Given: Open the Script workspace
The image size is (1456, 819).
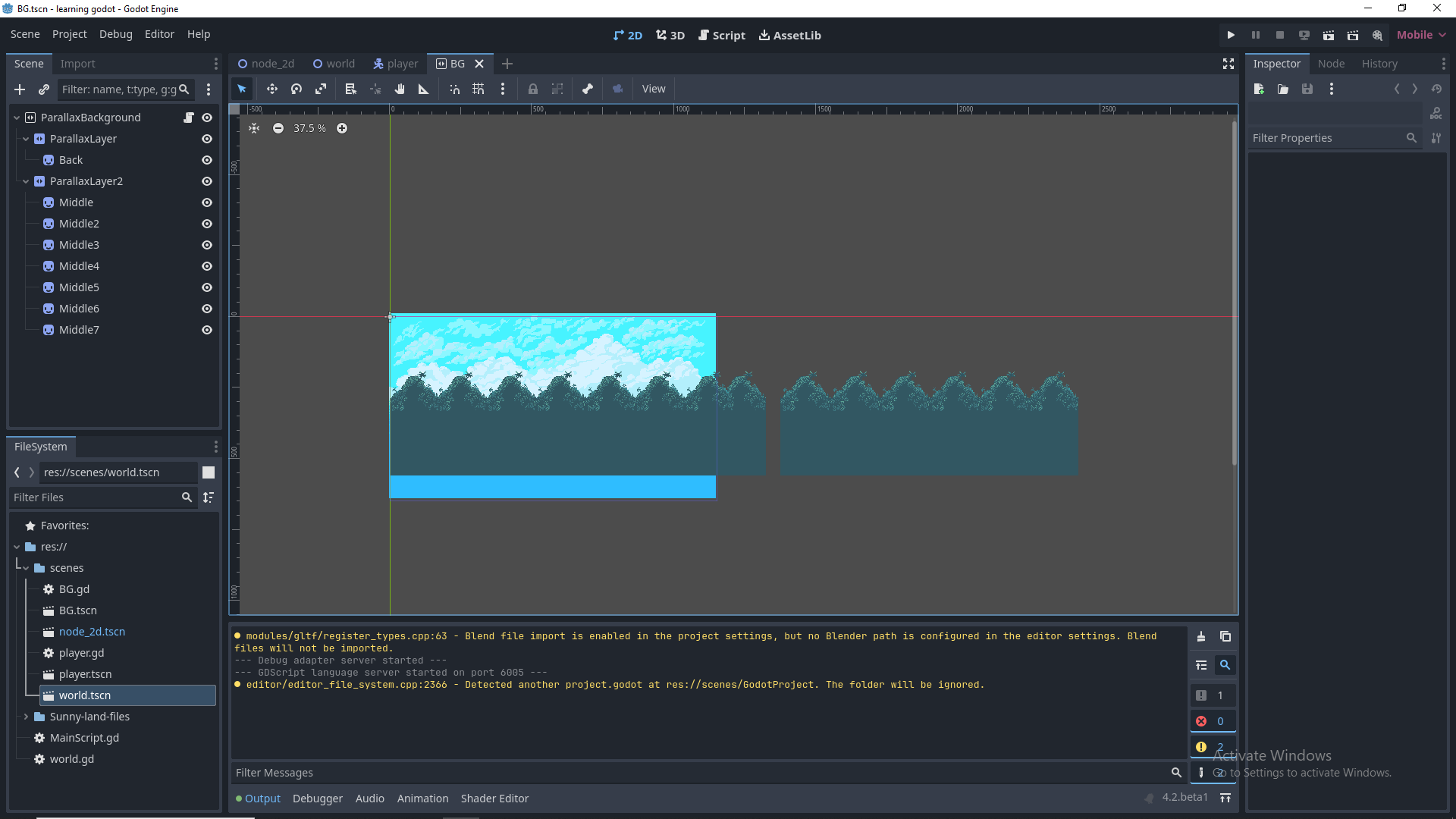Looking at the screenshot, I should [722, 35].
